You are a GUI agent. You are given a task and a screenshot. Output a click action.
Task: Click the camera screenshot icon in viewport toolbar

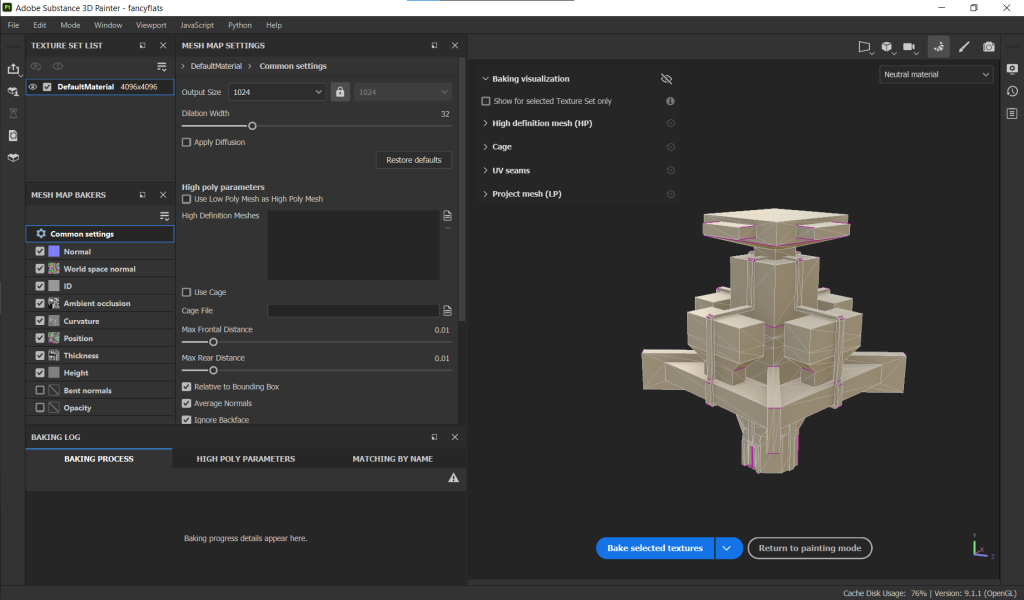pyautogui.click(x=989, y=47)
